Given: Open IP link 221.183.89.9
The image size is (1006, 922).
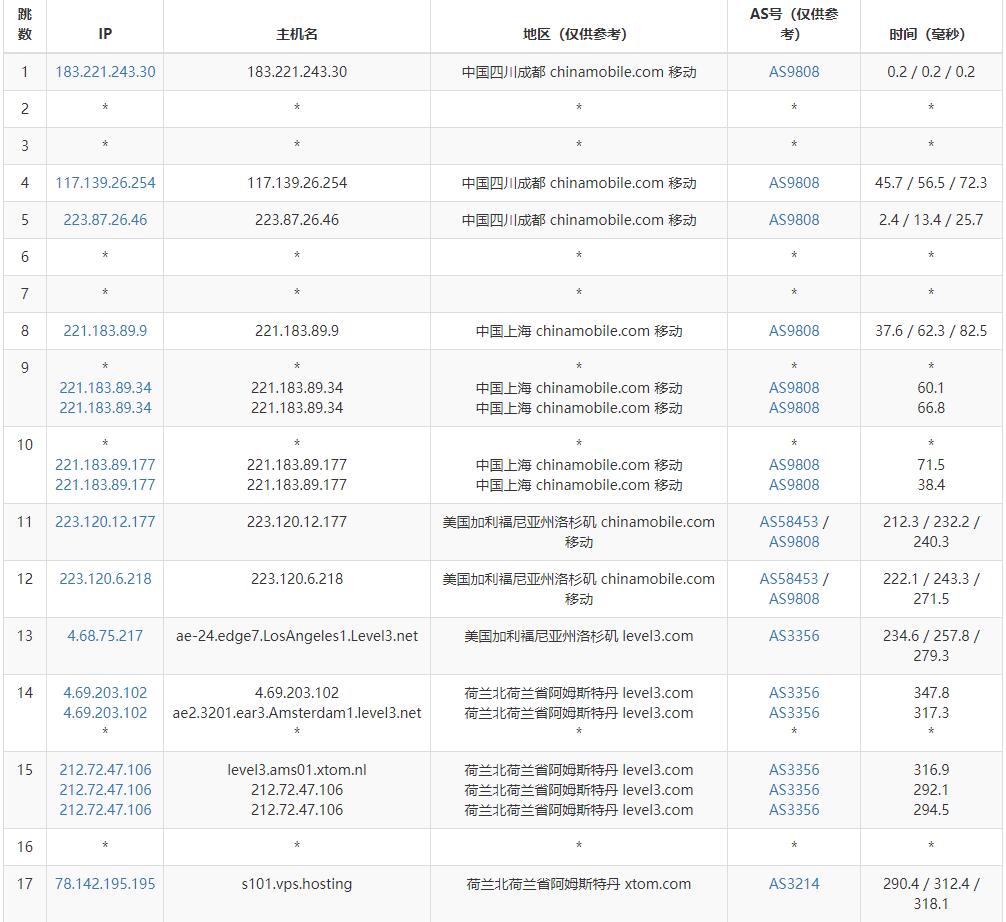Looking at the screenshot, I should coord(105,331).
